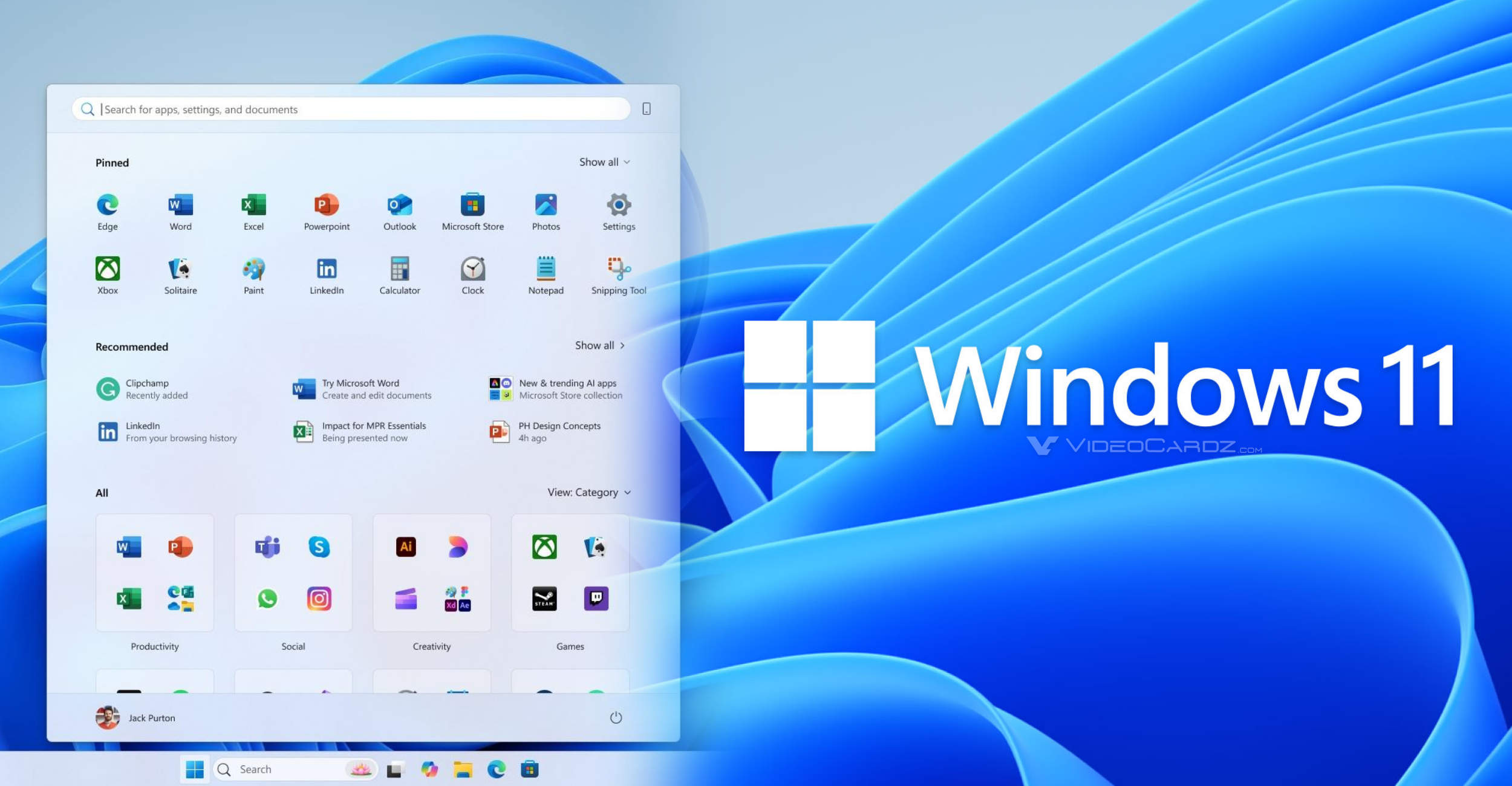Open Outlook from Pinned
1512x786 pixels.
[400, 212]
